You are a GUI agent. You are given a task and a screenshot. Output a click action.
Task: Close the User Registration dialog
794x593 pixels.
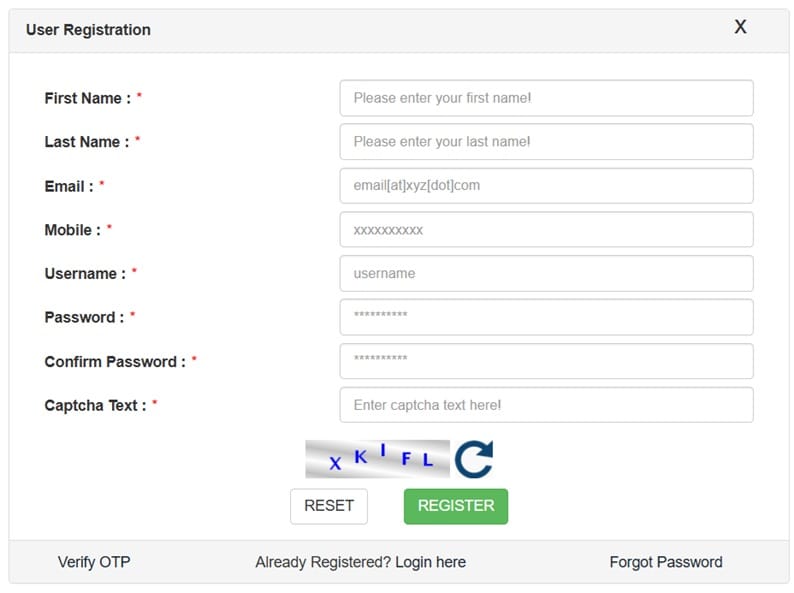pyautogui.click(x=740, y=27)
